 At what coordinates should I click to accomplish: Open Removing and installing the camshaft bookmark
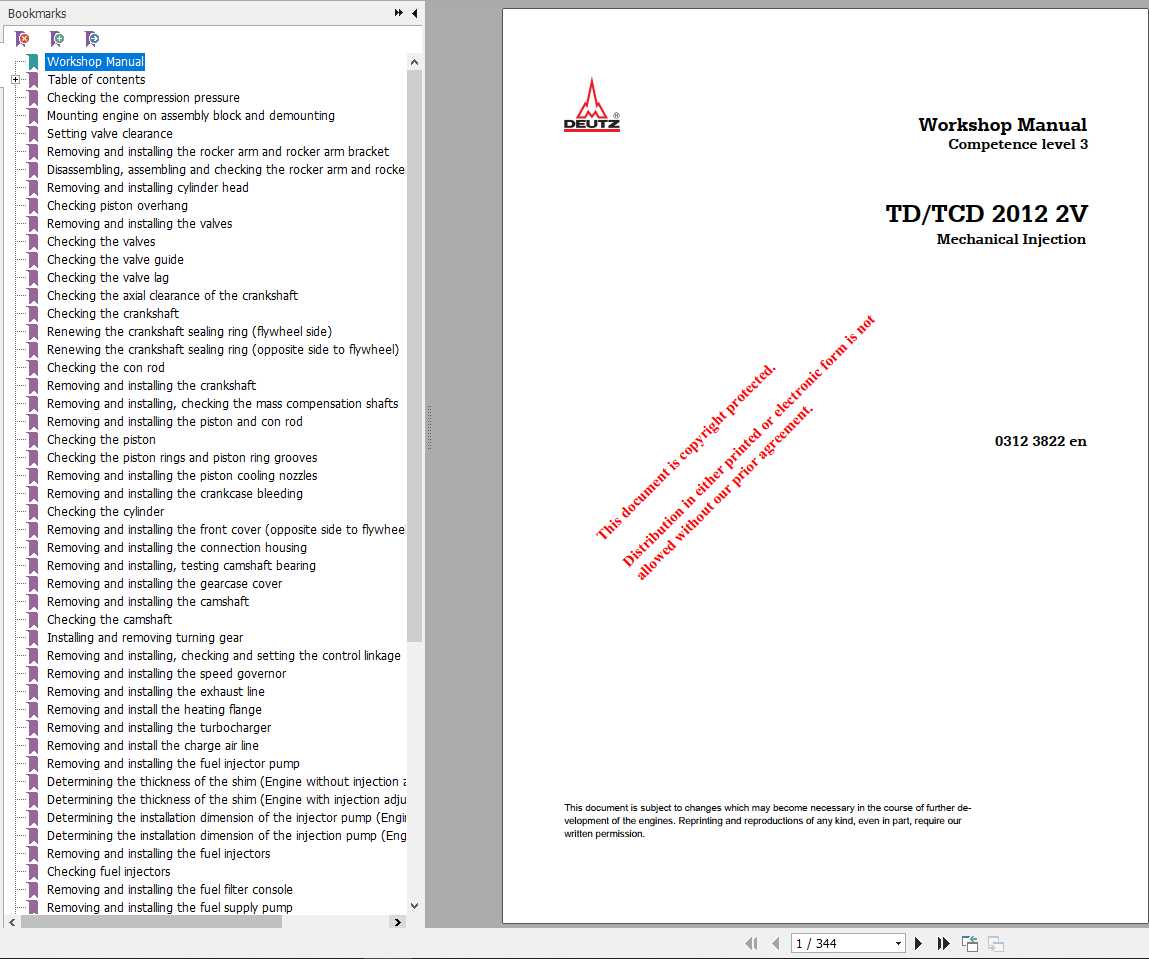click(148, 601)
